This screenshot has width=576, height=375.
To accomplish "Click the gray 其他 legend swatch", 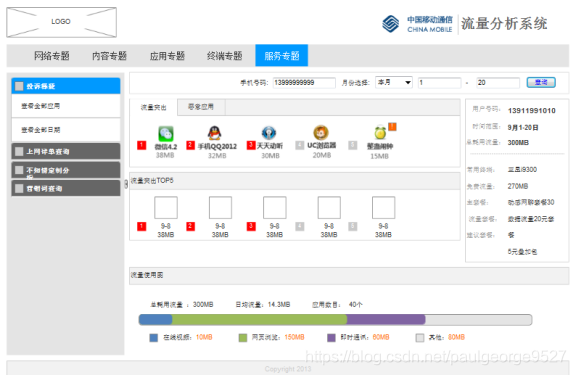I will (420, 338).
